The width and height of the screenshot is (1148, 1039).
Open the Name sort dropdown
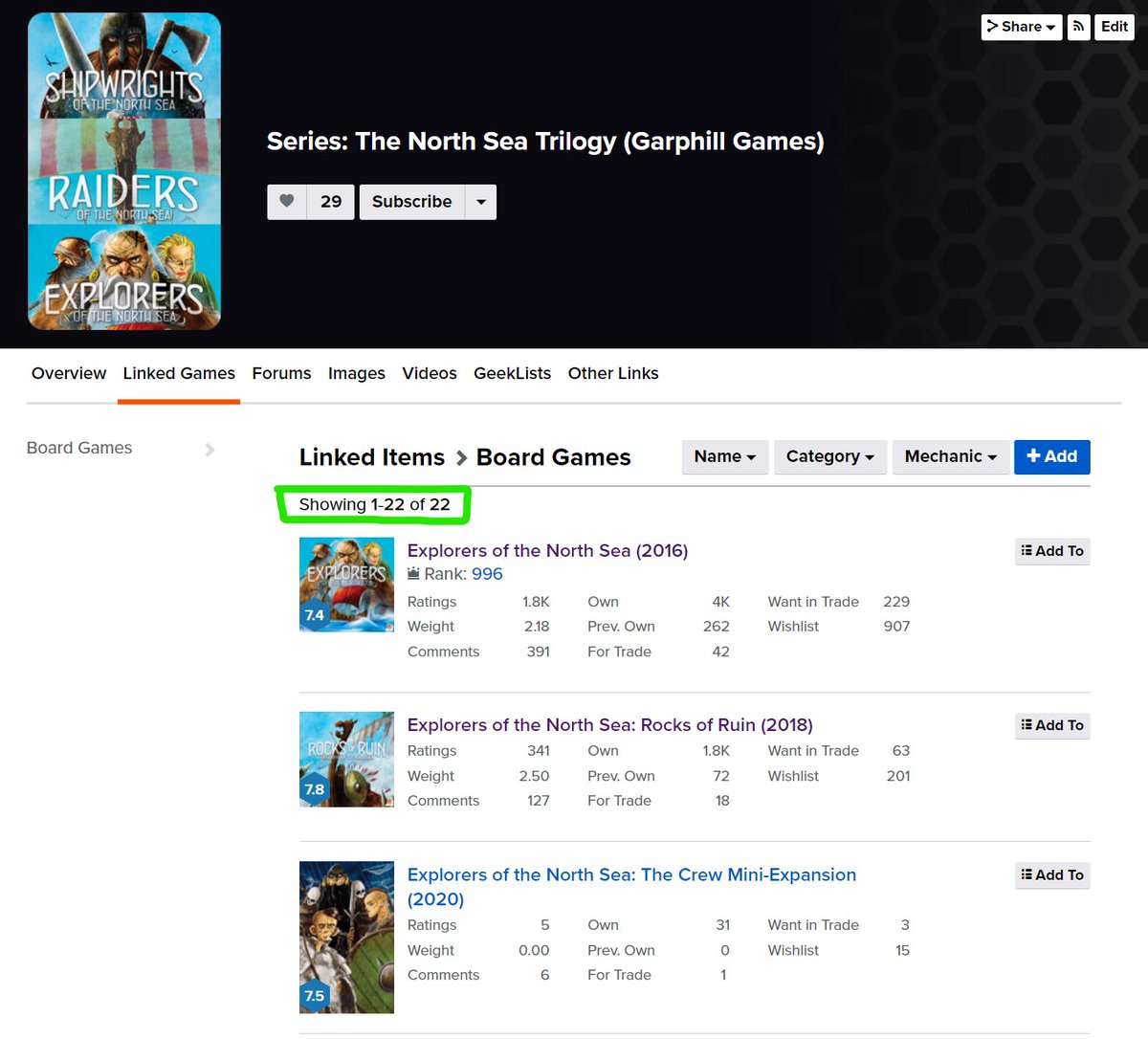point(724,457)
